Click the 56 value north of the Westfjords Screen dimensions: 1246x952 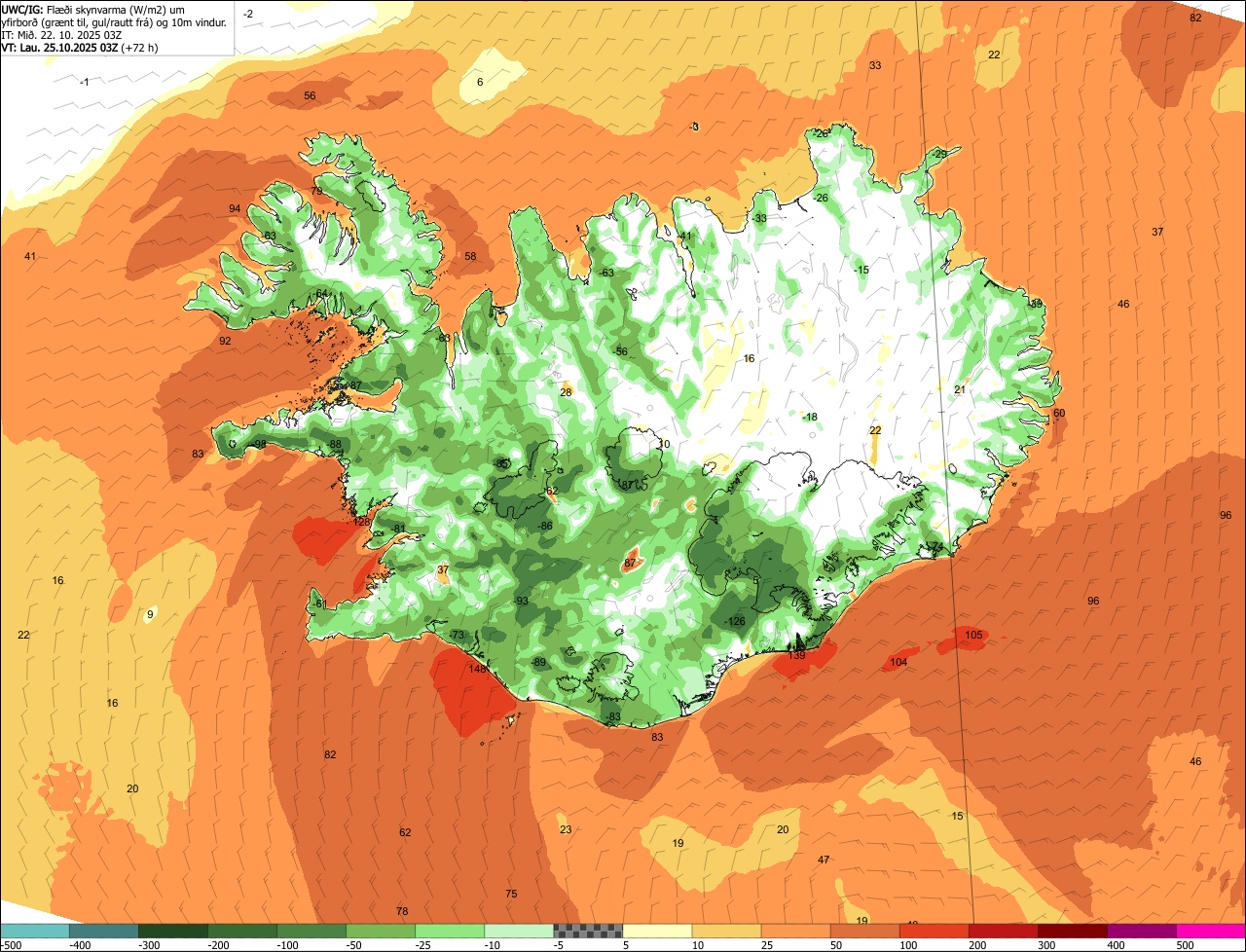pyautogui.click(x=310, y=95)
